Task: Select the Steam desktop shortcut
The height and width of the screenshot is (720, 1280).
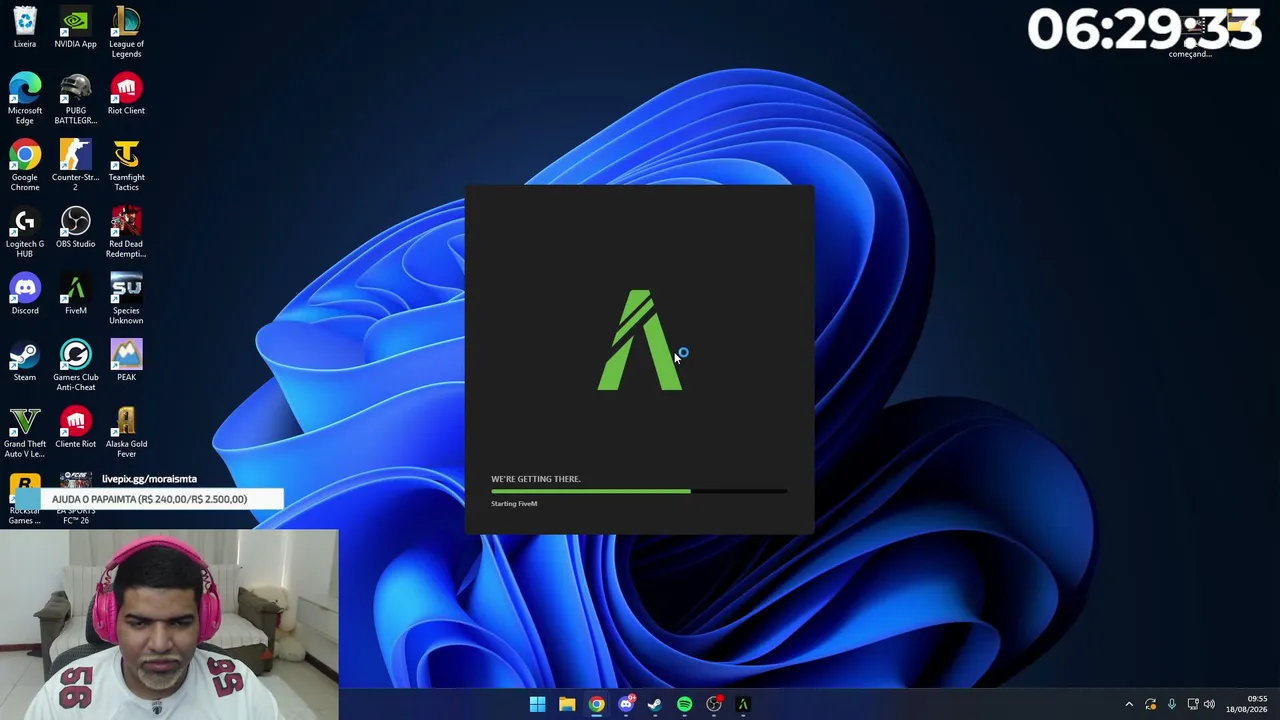Action: 25,361
